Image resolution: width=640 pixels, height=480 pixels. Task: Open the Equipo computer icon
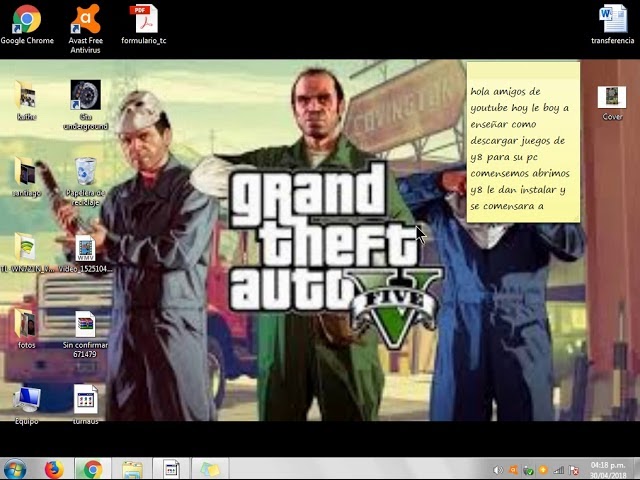(27, 405)
